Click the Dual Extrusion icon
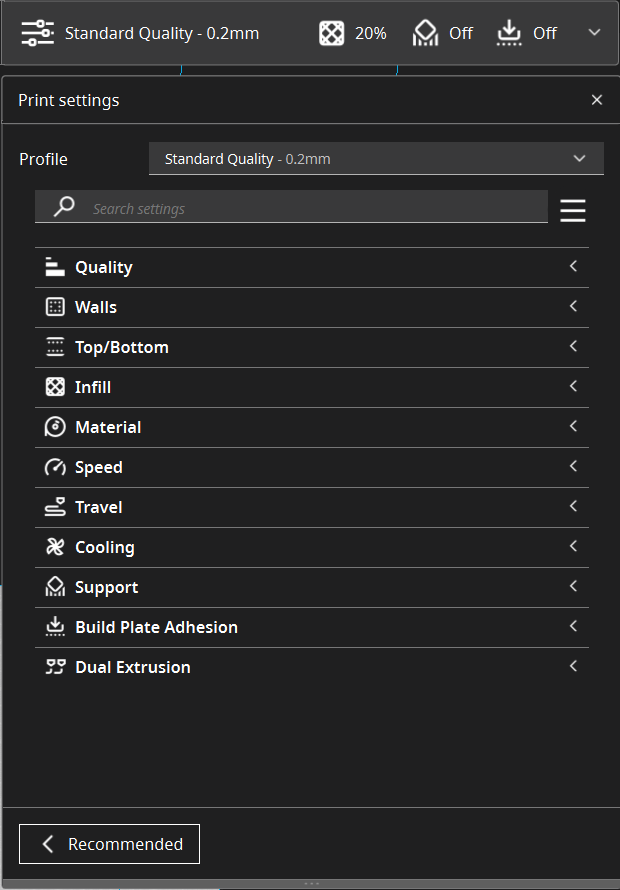Viewport: 620px width, 890px height. tap(55, 667)
